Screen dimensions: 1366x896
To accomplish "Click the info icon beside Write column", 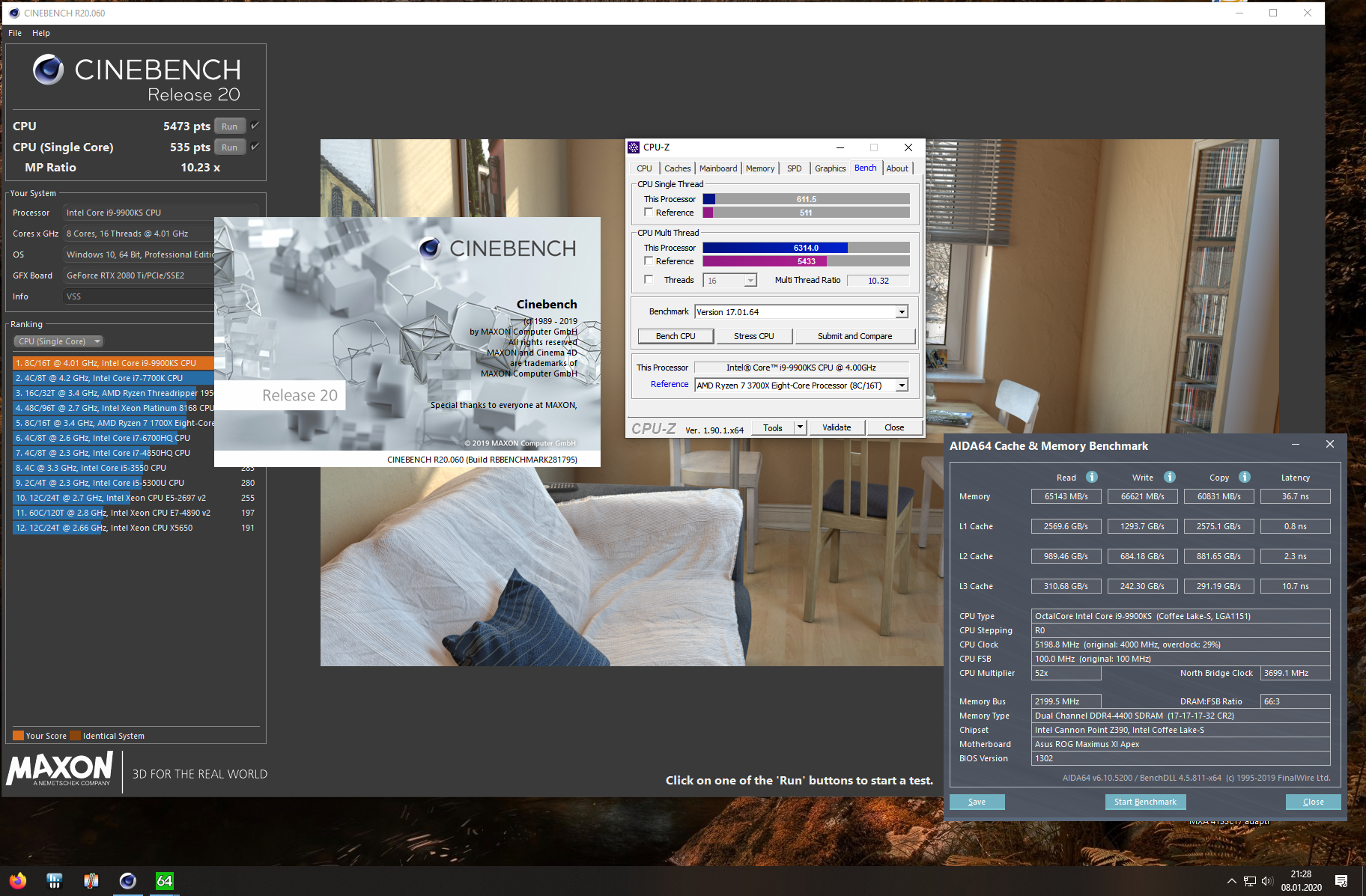I will click(1169, 478).
